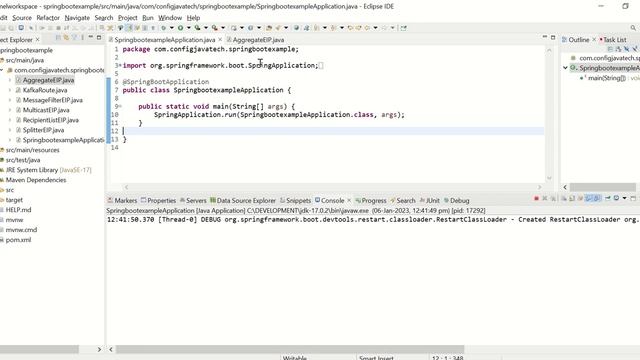Click Open Console icon in Console toolbar

click(616, 198)
